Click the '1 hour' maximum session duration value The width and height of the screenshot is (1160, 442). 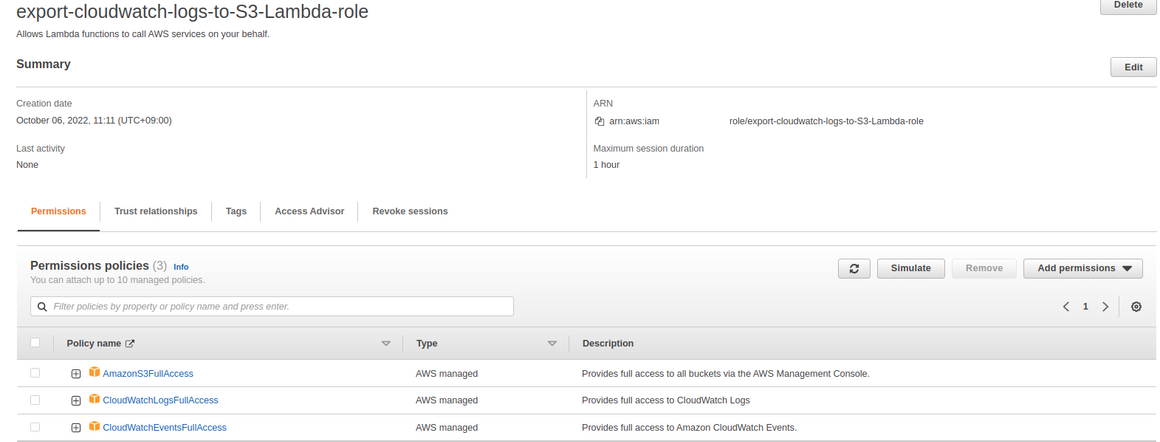tap(607, 165)
